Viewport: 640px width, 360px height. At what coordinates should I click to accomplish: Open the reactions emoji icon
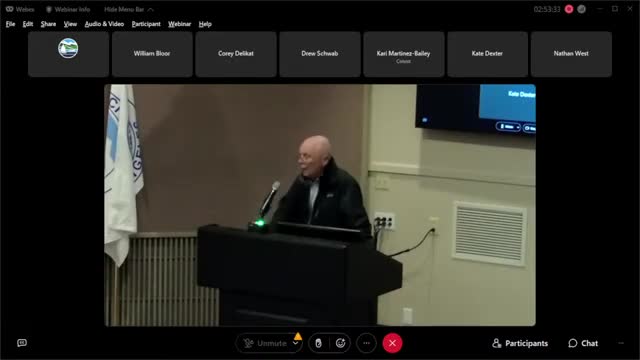pos(340,343)
